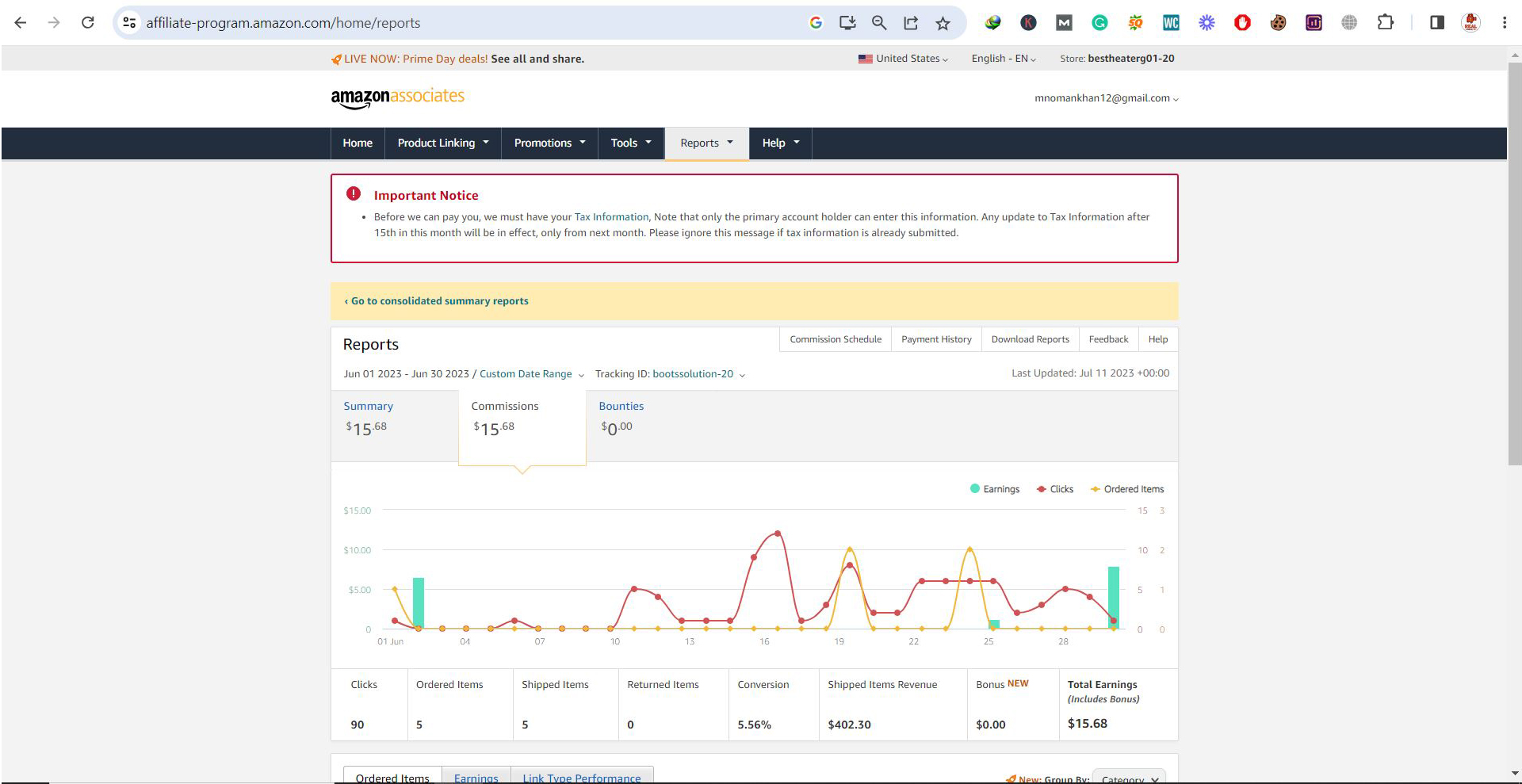This screenshot has width=1522, height=784.
Task: Bookmark this page with star icon
Action: (x=943, y=23)
